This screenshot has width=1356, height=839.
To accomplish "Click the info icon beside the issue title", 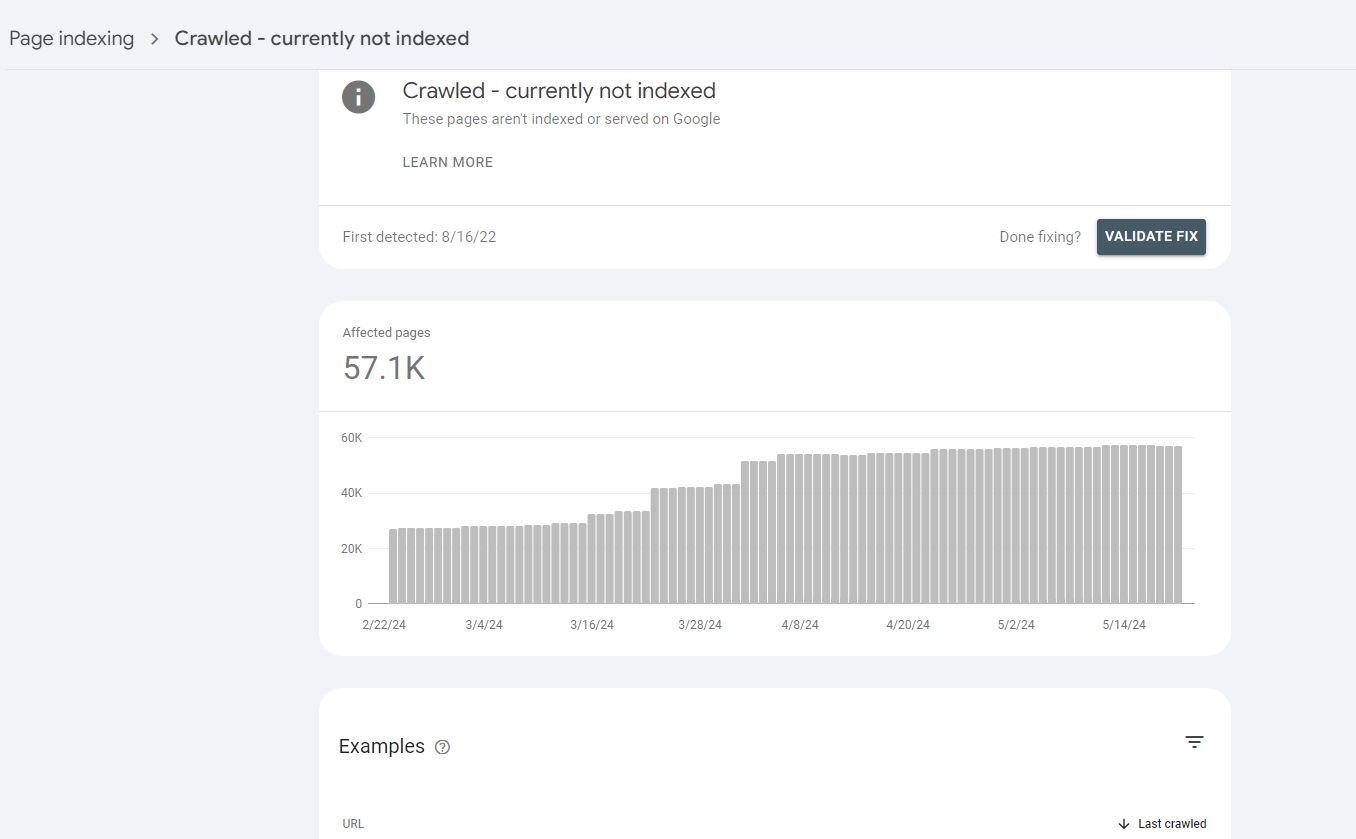I will tap(358, 97).
